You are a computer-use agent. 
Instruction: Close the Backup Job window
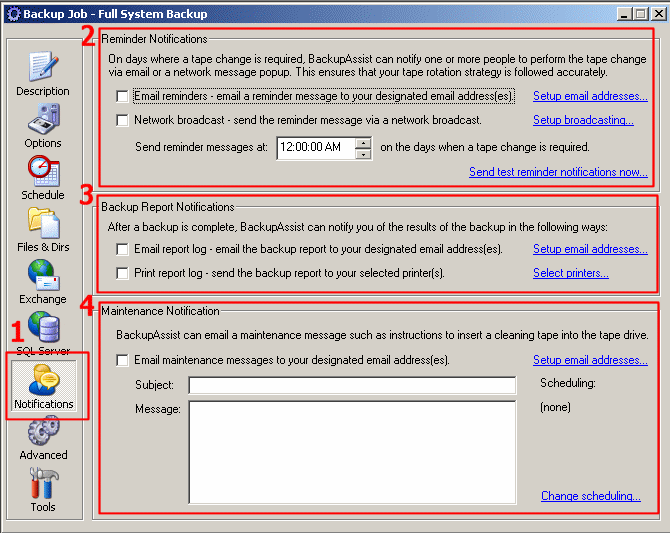(x=658, y=14)
